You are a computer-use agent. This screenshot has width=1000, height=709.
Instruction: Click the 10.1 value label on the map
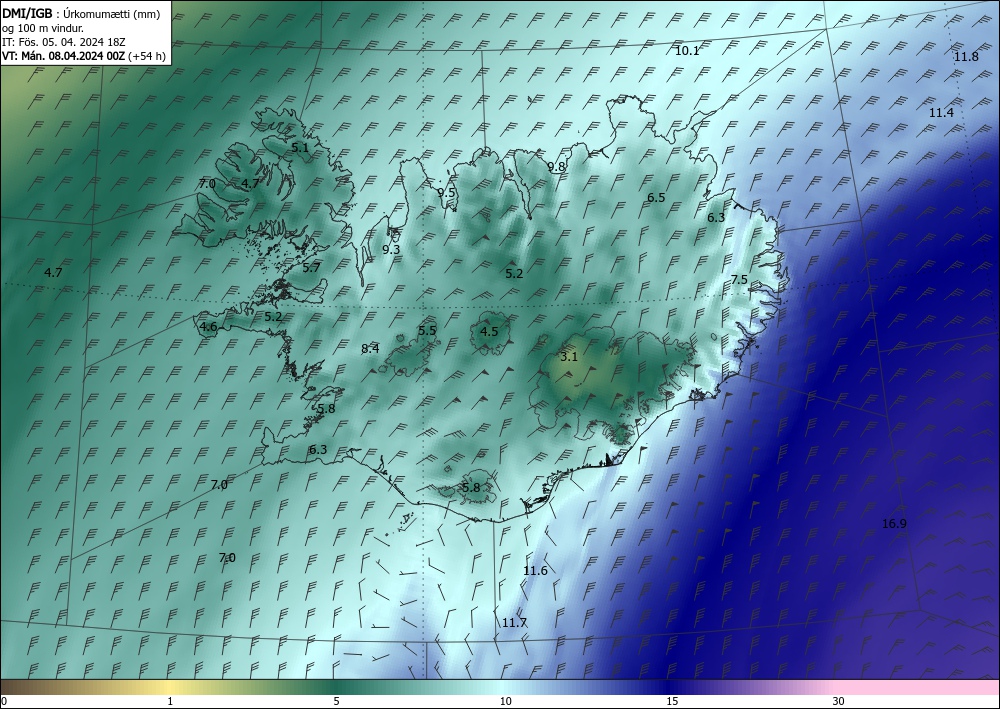[687, 51]
